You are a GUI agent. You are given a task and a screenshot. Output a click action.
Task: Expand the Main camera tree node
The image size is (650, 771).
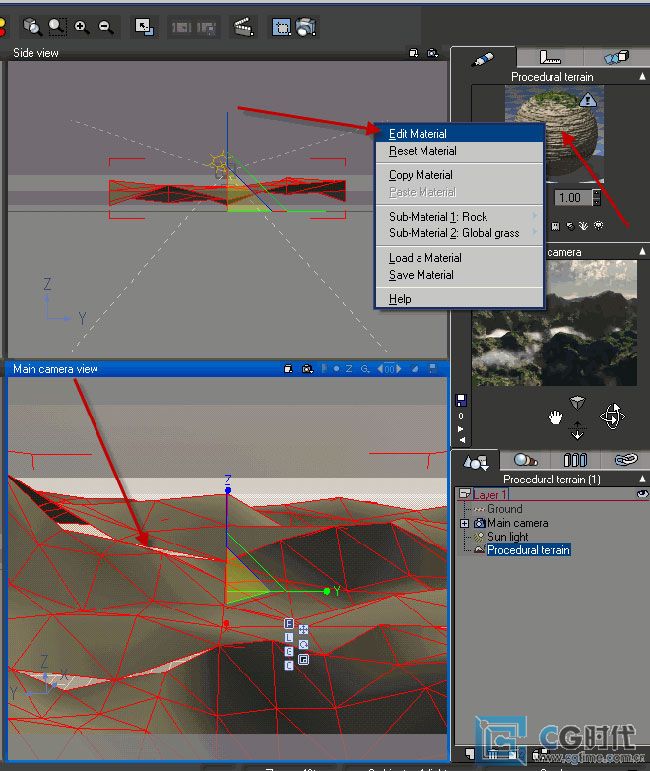coord(464,523)
